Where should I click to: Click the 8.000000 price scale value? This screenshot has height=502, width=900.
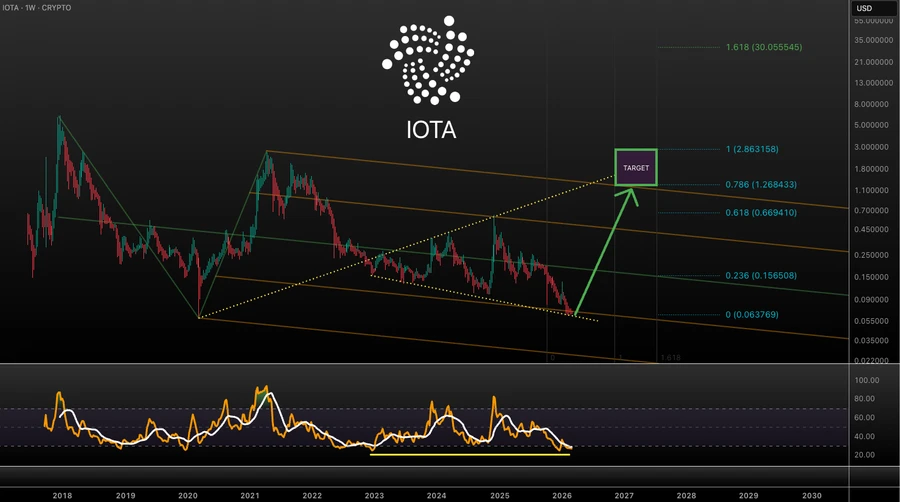click(871, 104)
